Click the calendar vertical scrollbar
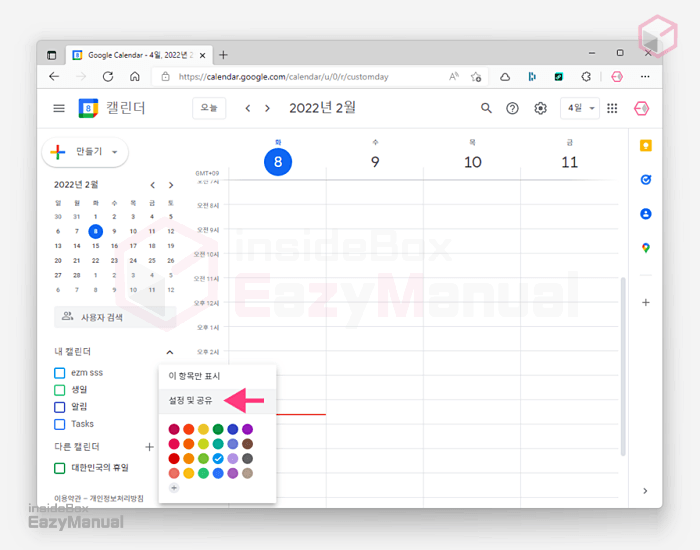 click(x=623, y=366)
